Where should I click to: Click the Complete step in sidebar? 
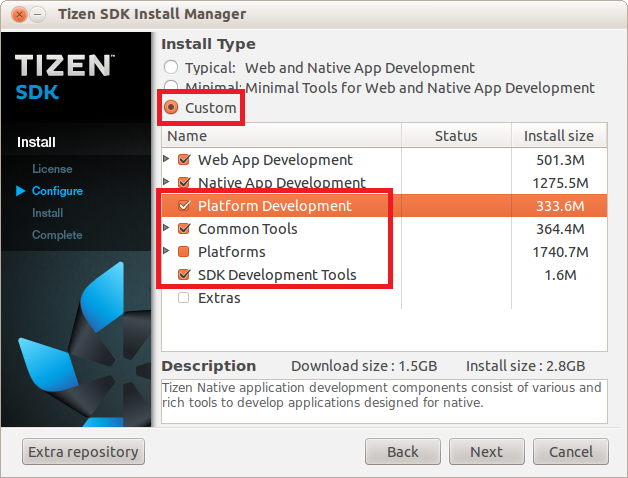[57, 235]
